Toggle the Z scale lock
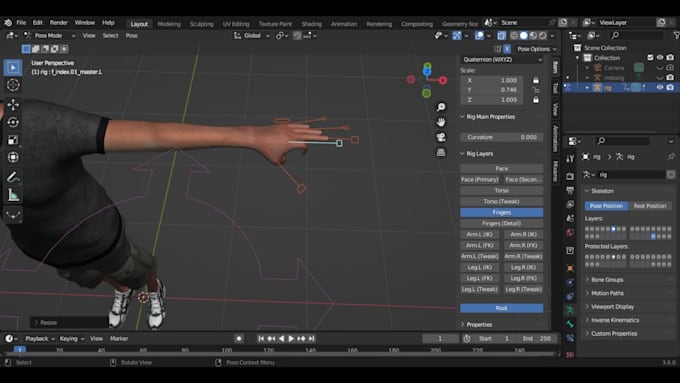Screen dimensions: 680x383 click(536, 100)
